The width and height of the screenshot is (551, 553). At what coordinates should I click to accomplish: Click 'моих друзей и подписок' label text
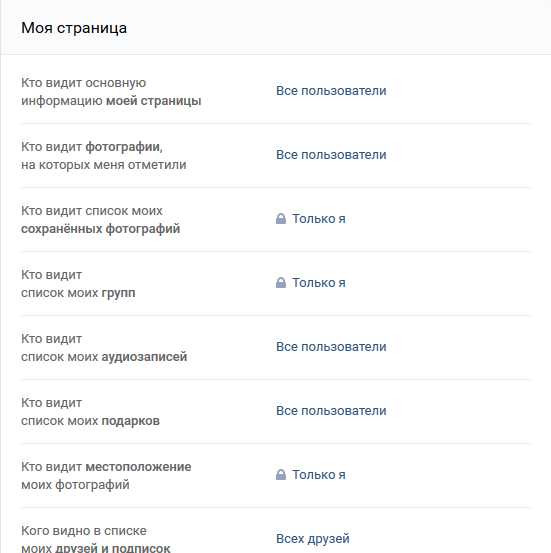click(96, 548)
